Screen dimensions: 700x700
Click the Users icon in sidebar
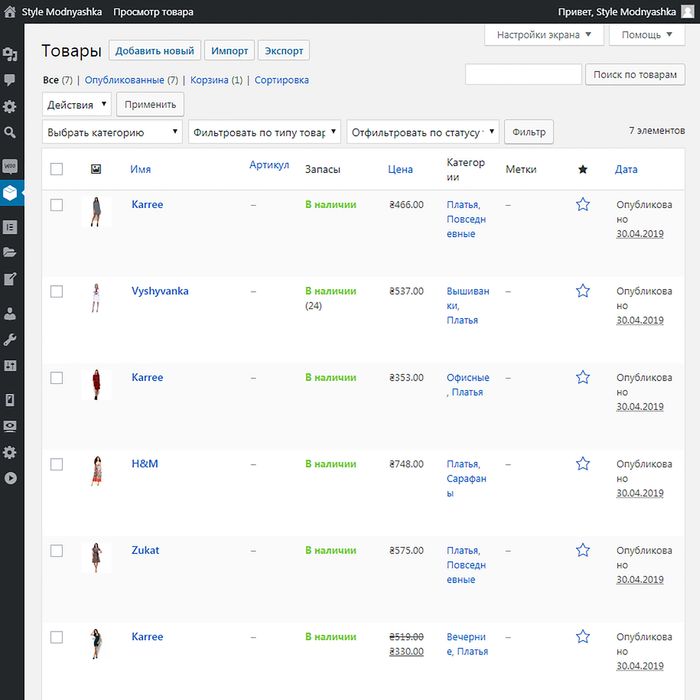click(10, 314)
